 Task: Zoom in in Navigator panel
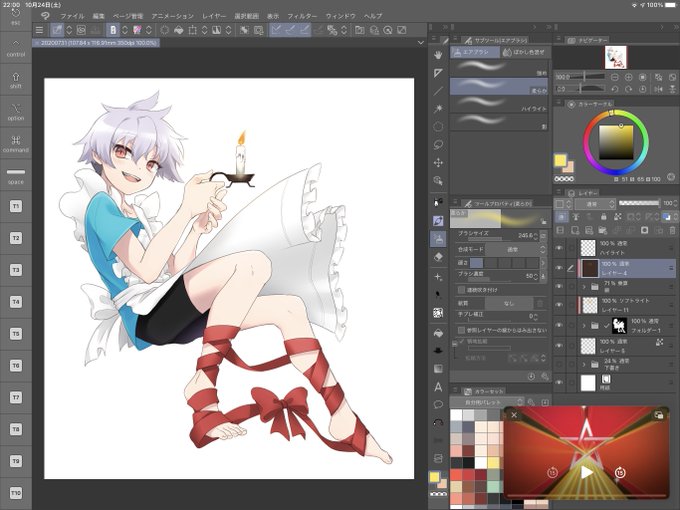[628, 77]
